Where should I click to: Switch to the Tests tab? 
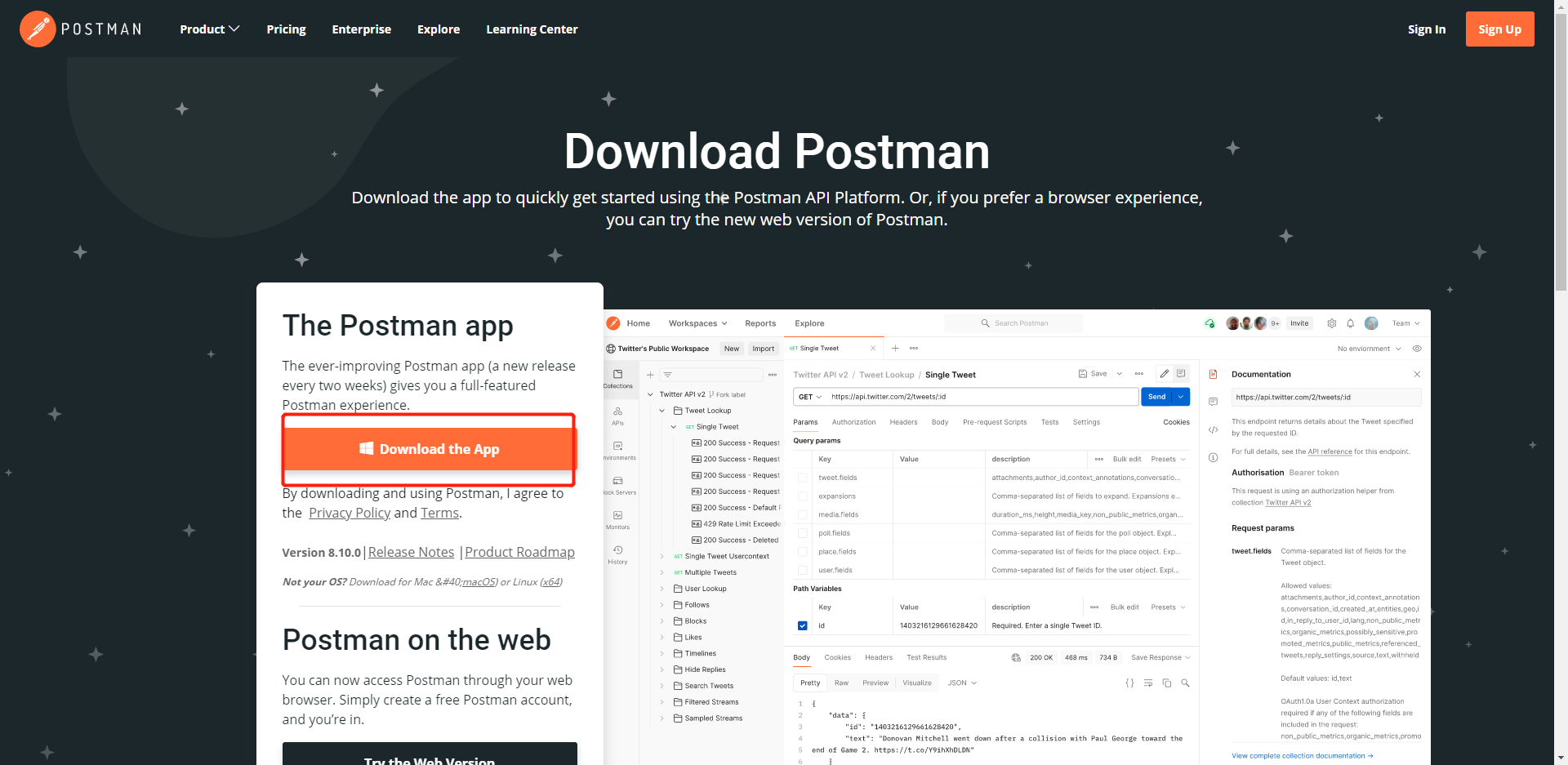tap(1049, 422)
